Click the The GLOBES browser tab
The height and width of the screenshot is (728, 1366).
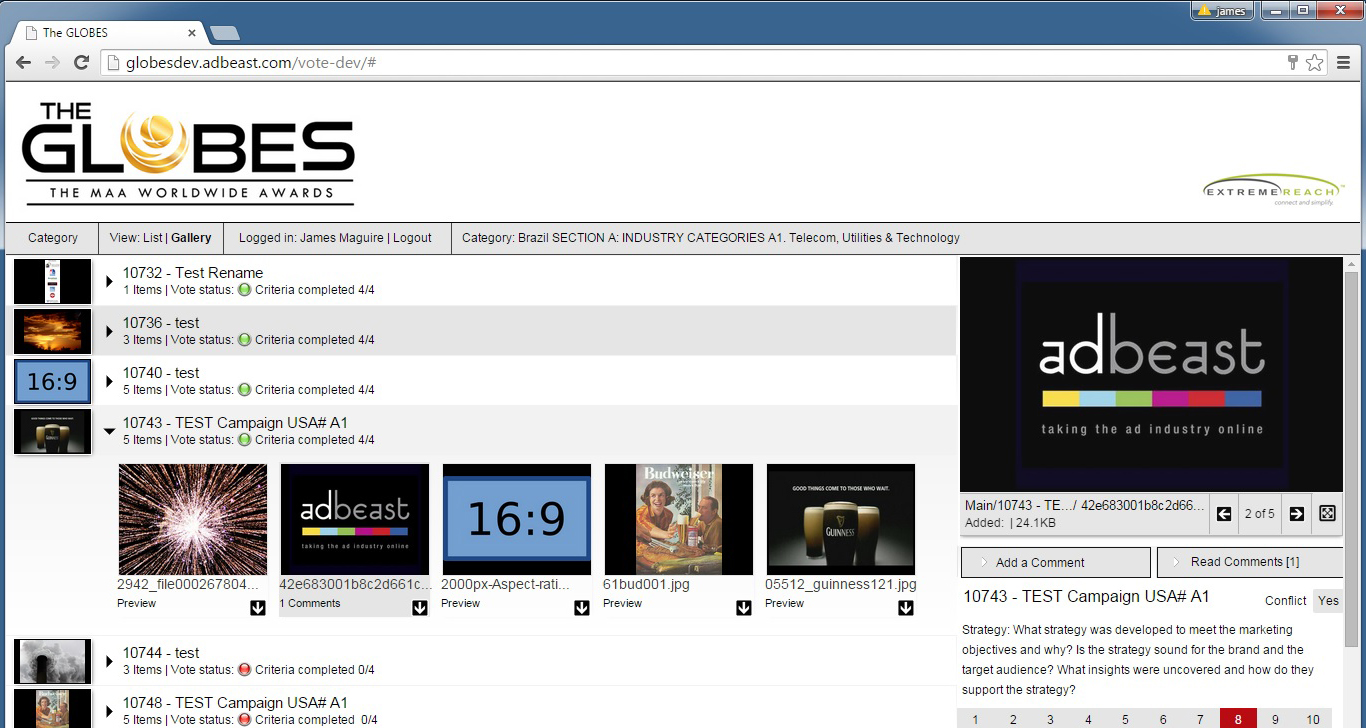point(108,33)
